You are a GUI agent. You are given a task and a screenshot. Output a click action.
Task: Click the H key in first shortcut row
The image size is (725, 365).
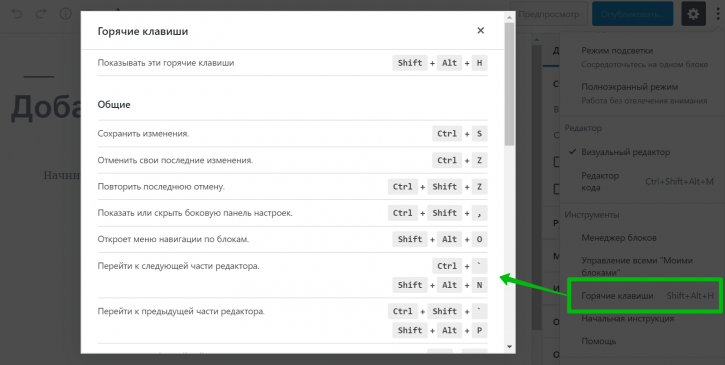coord(479,63)
